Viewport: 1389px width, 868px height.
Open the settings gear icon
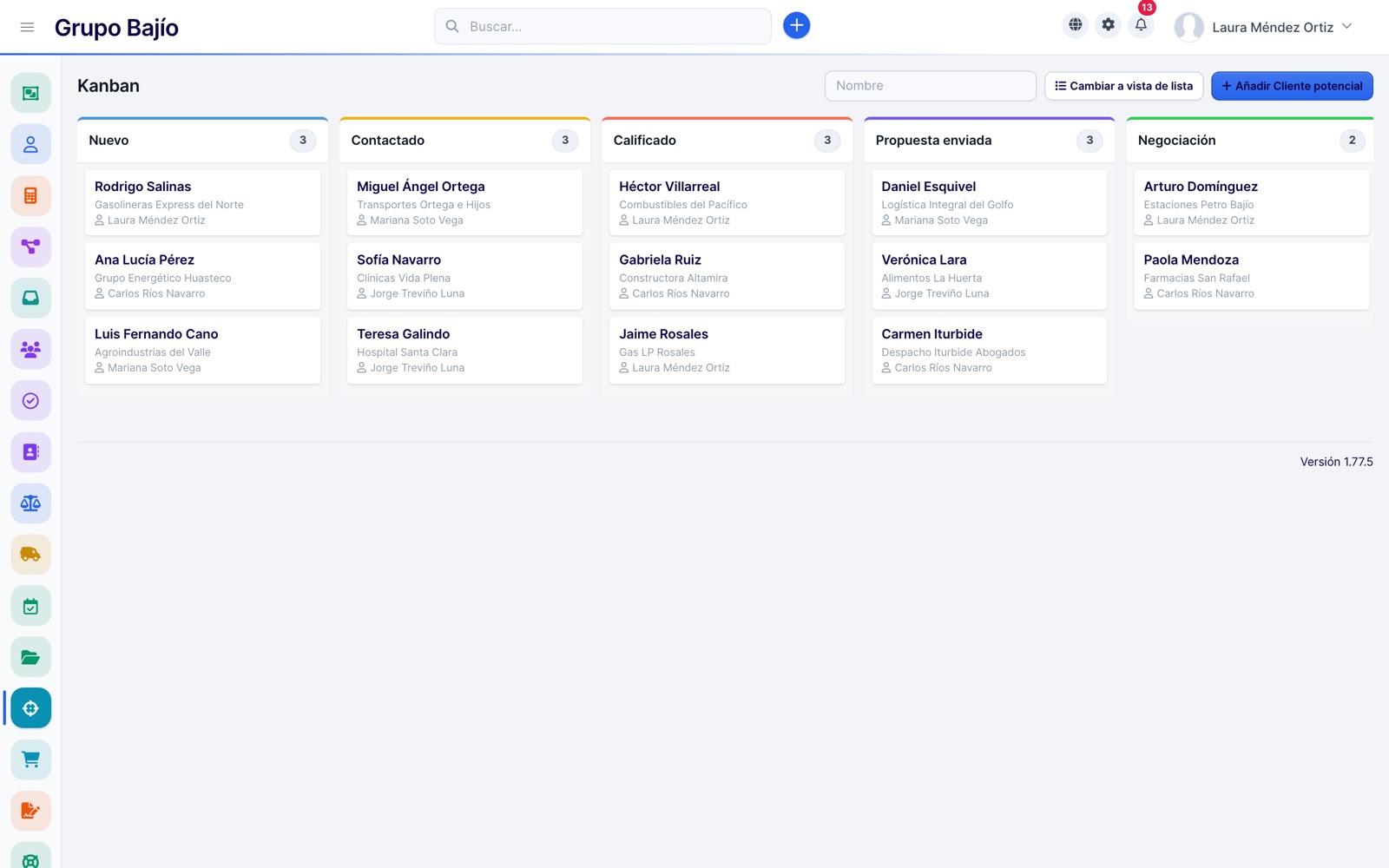tap(1108, 25)
